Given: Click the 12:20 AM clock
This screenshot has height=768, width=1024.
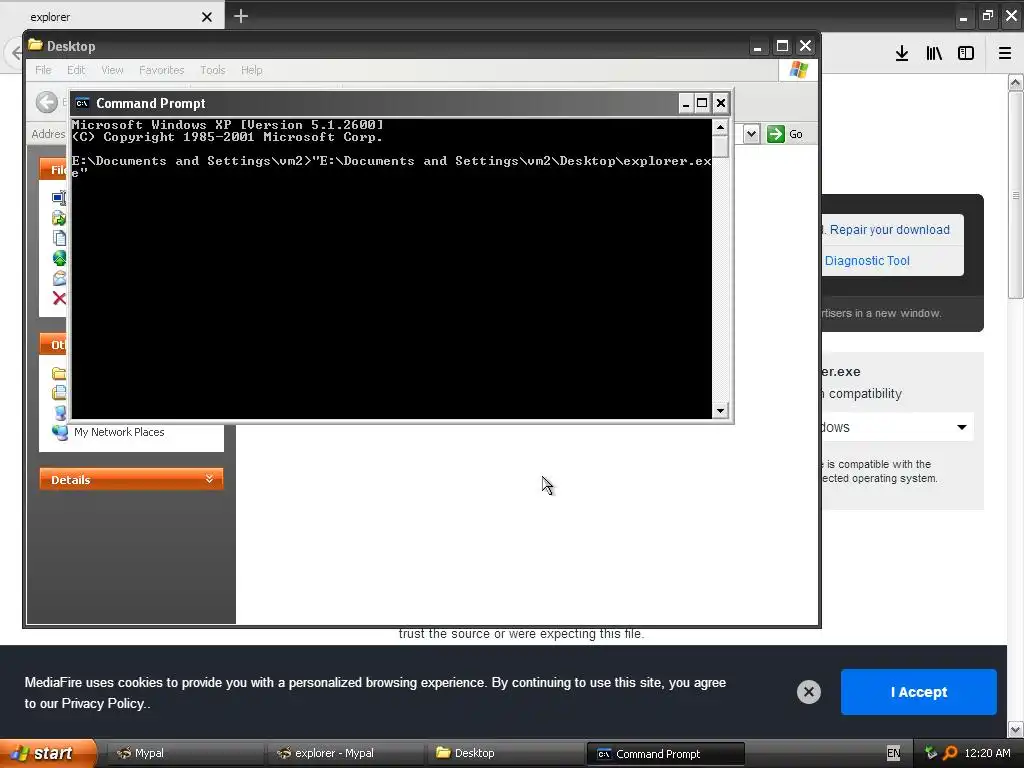Looking at the screenshot, I should click(987, 753).
